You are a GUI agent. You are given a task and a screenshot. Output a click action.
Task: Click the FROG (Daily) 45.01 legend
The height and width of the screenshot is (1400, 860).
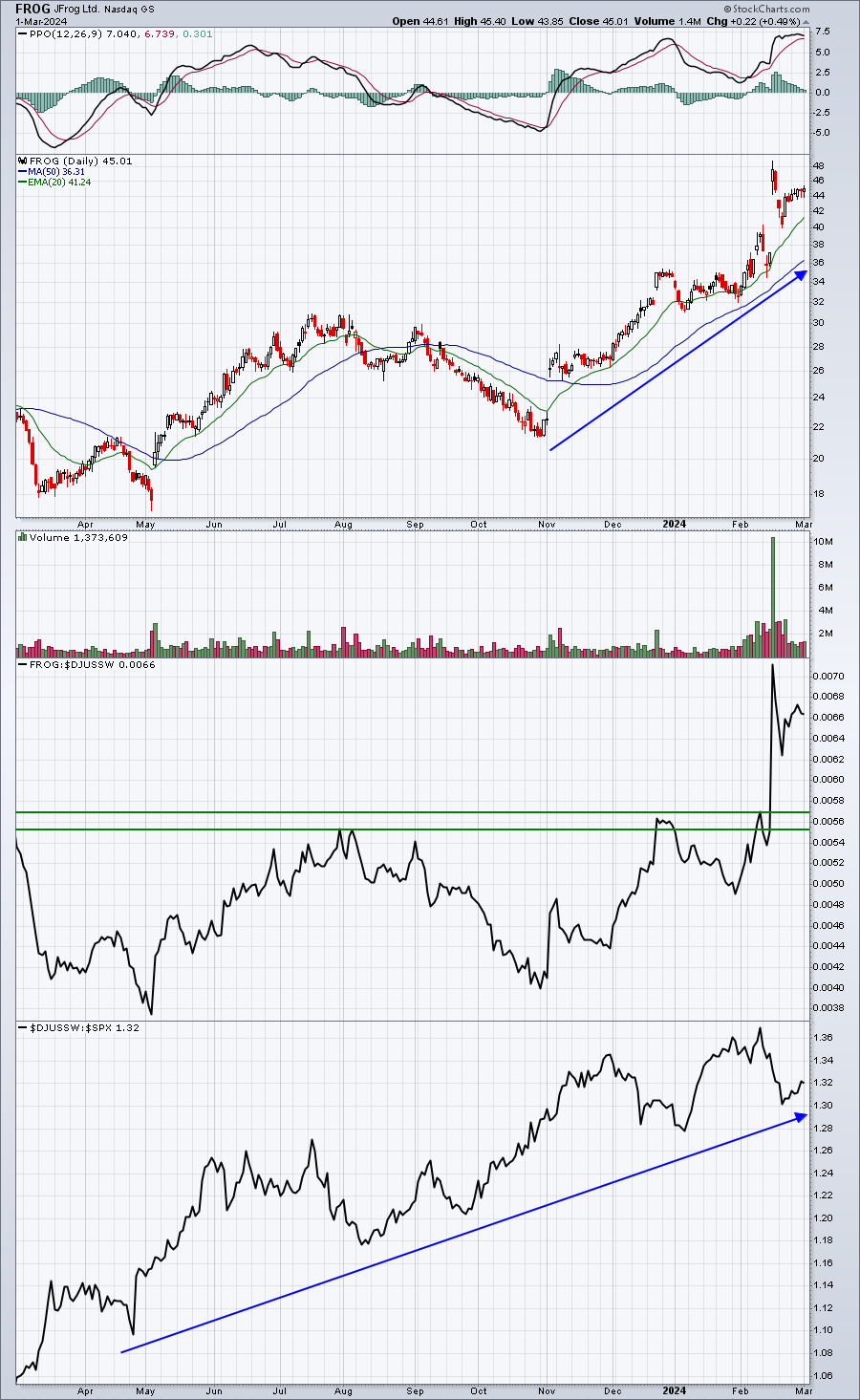tap(82, 161)
